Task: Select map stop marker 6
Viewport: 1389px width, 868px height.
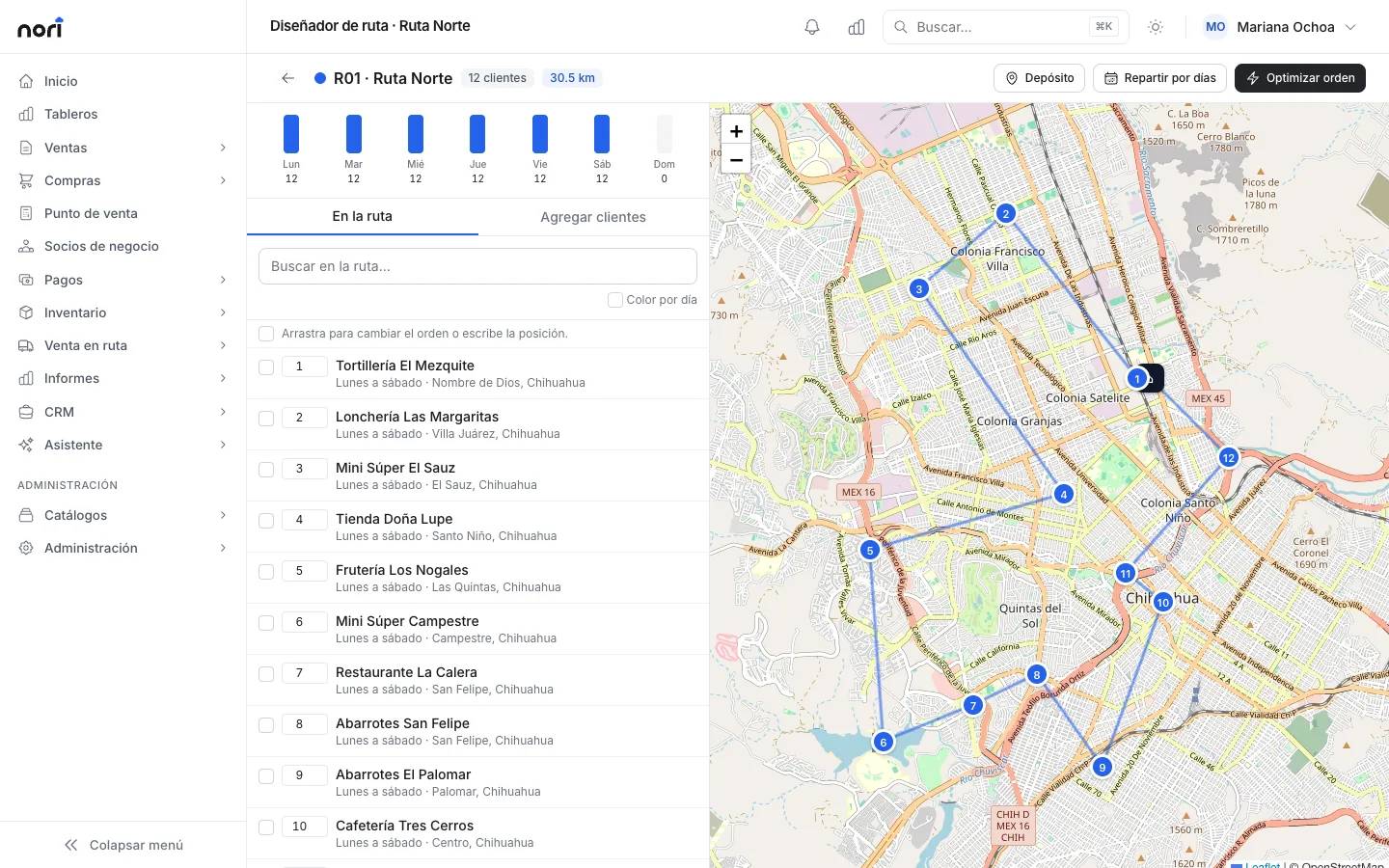Action: tap(884, 742)
